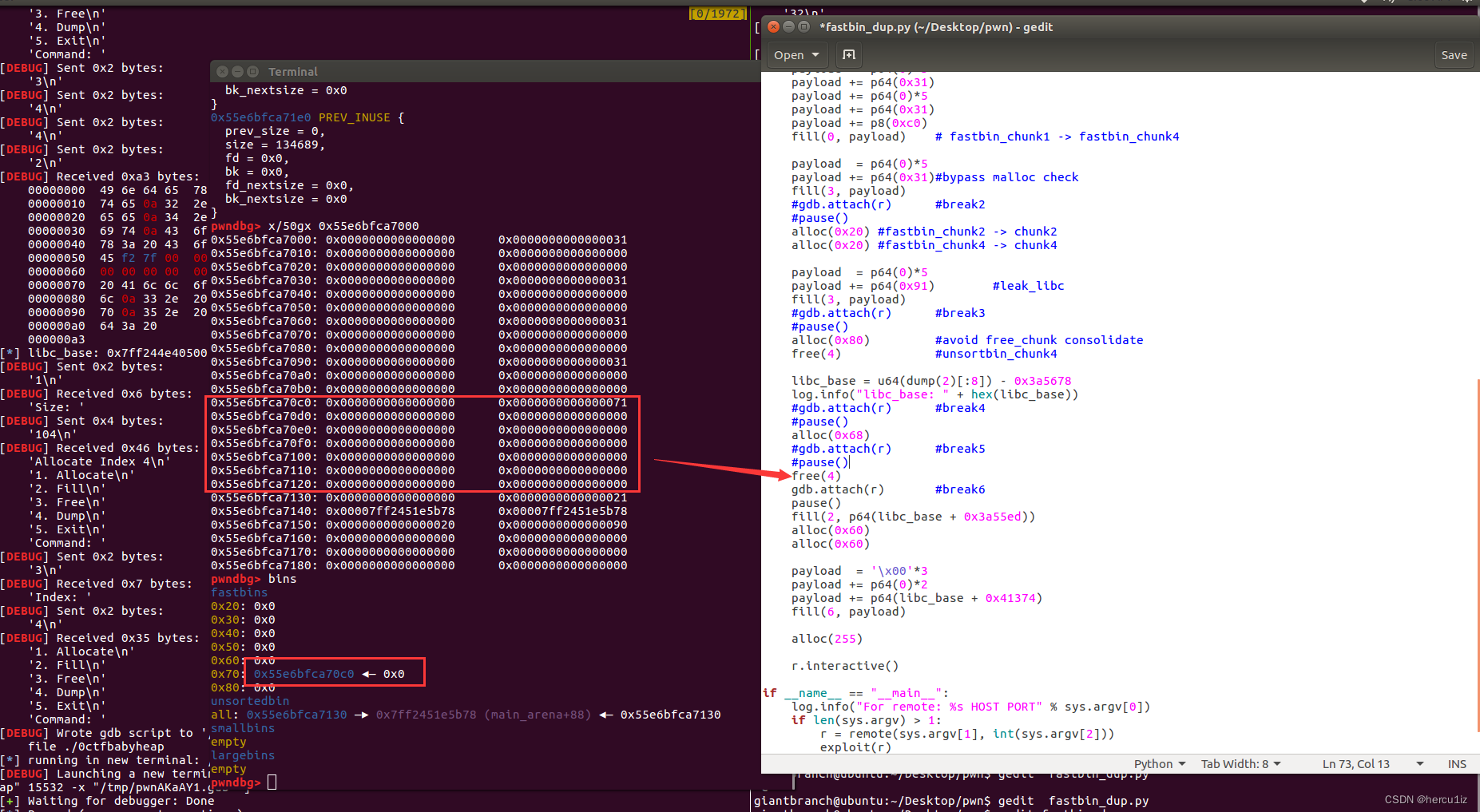Click the 0x0000000000000071 chunk size value

coord(563,402)
